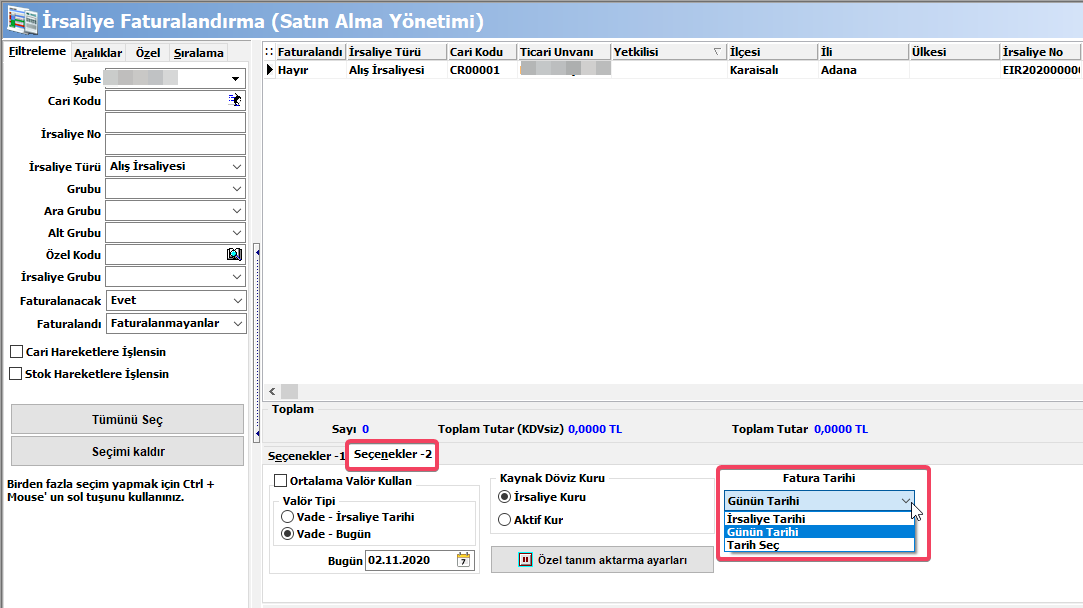Click the horizontal scrollbar left arrow
The height and width of the screenshot is (608, 1083).
272,391
